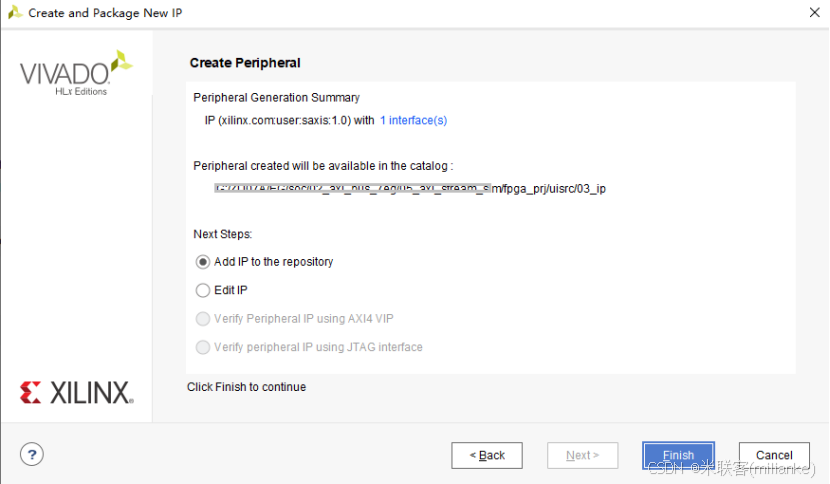Click the "Click Finish to continue" hint text
This screenshot has height=484, width=830.
(246, 387)
